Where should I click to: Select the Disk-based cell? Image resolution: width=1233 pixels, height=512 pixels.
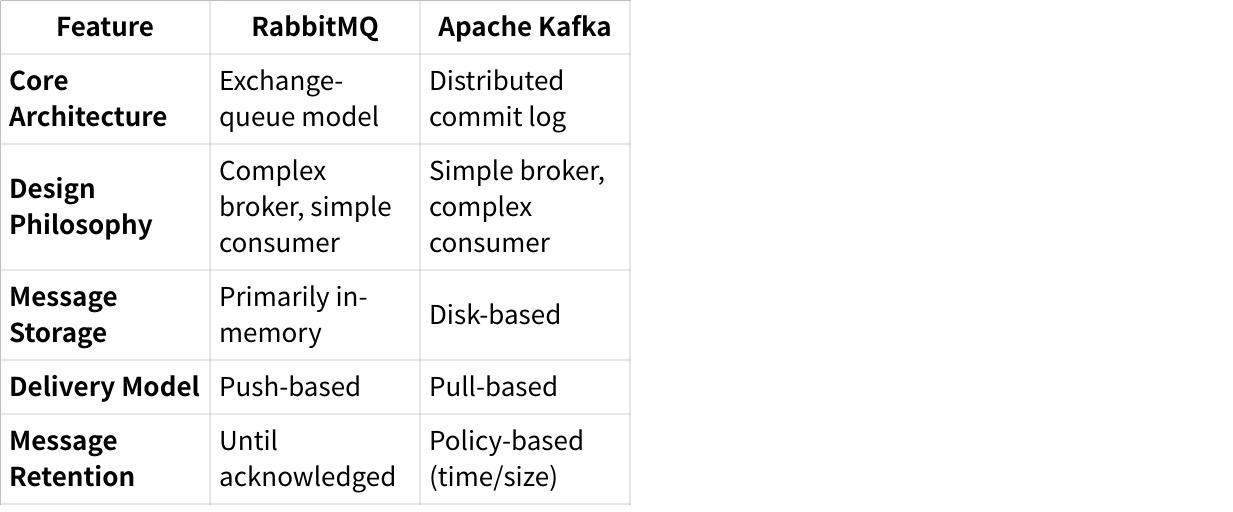pyautogui.click(x=495, y=315)
